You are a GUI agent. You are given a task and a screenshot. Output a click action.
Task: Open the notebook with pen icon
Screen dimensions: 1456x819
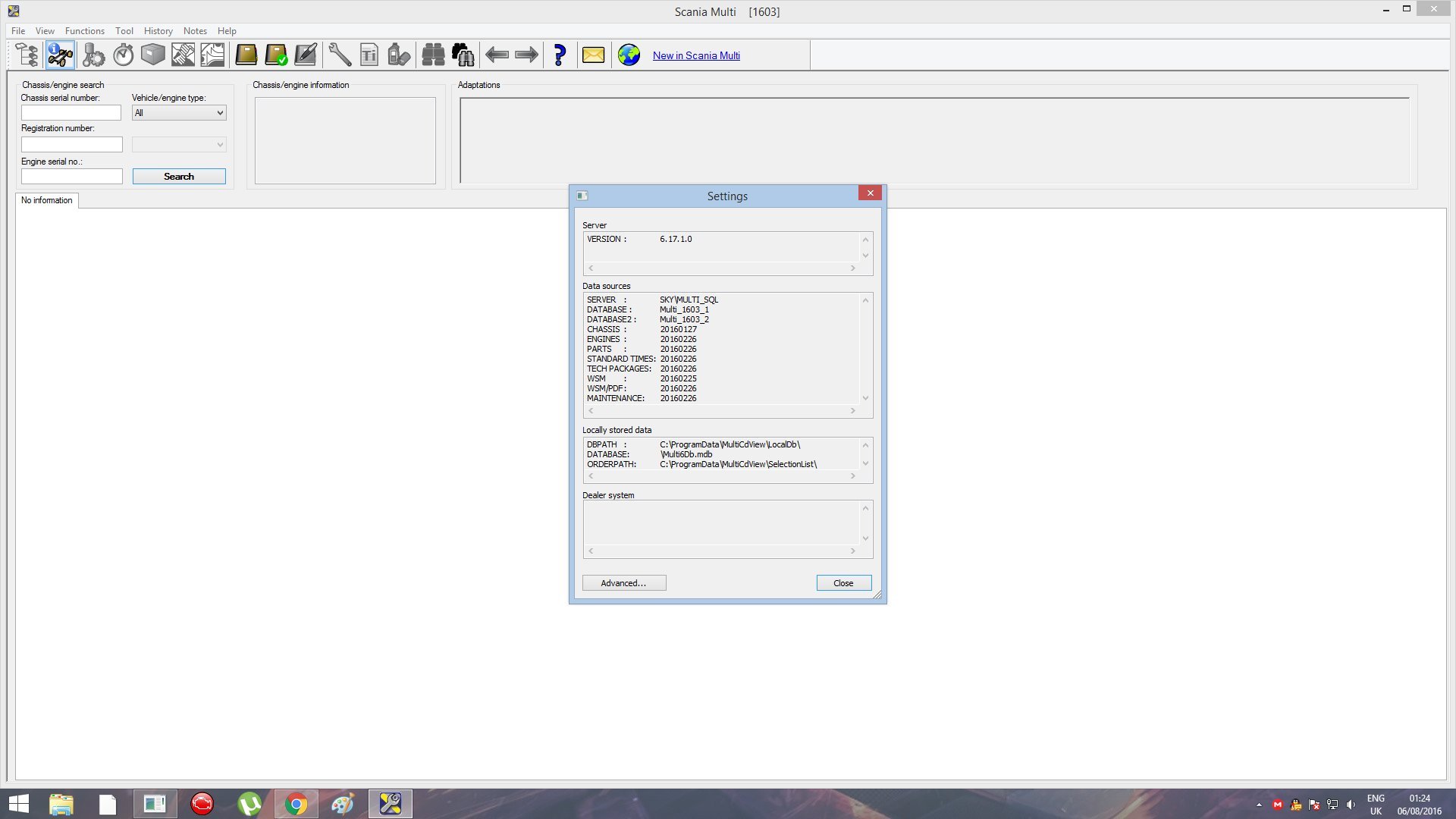click(x=306, y=55)
